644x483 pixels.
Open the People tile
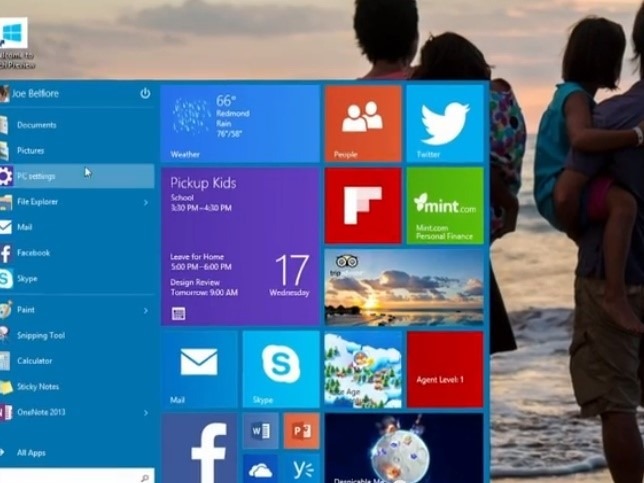363,124
